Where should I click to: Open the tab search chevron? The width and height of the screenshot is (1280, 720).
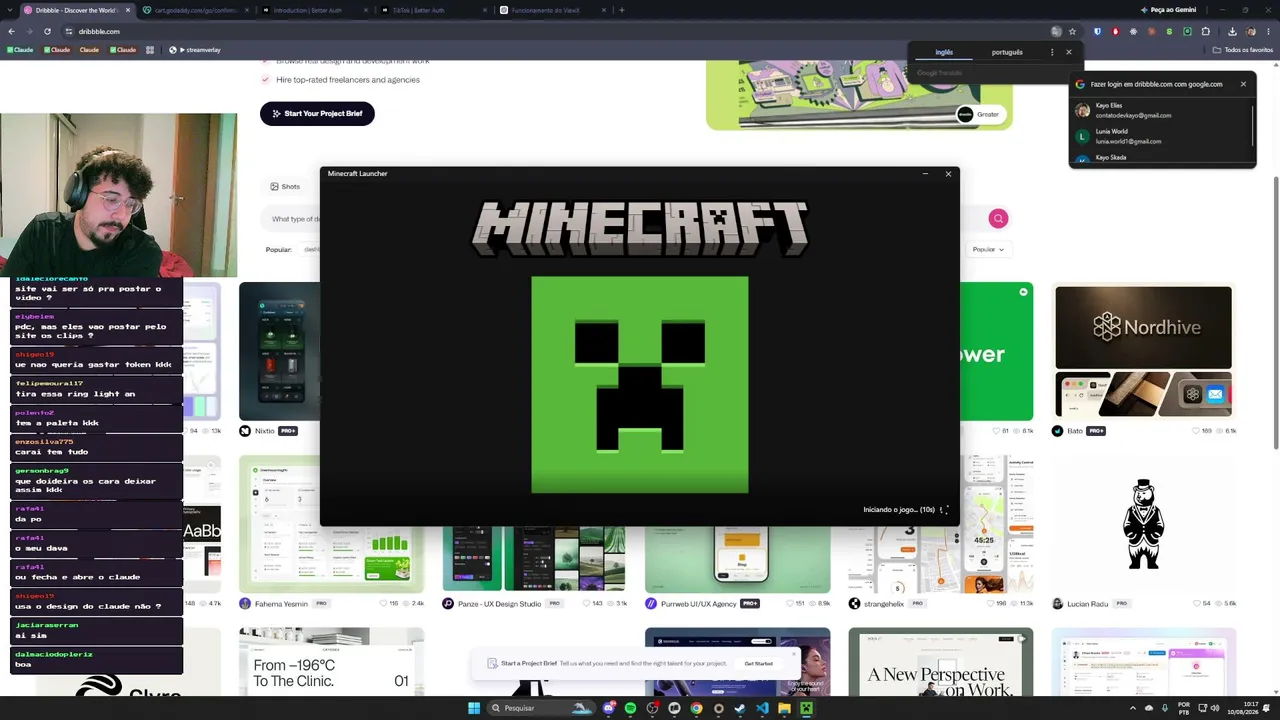point(8,10)
